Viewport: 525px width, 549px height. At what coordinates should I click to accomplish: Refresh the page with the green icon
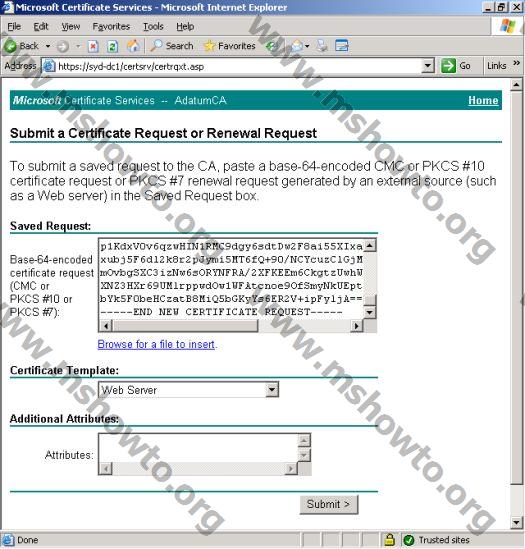(112, 46)
